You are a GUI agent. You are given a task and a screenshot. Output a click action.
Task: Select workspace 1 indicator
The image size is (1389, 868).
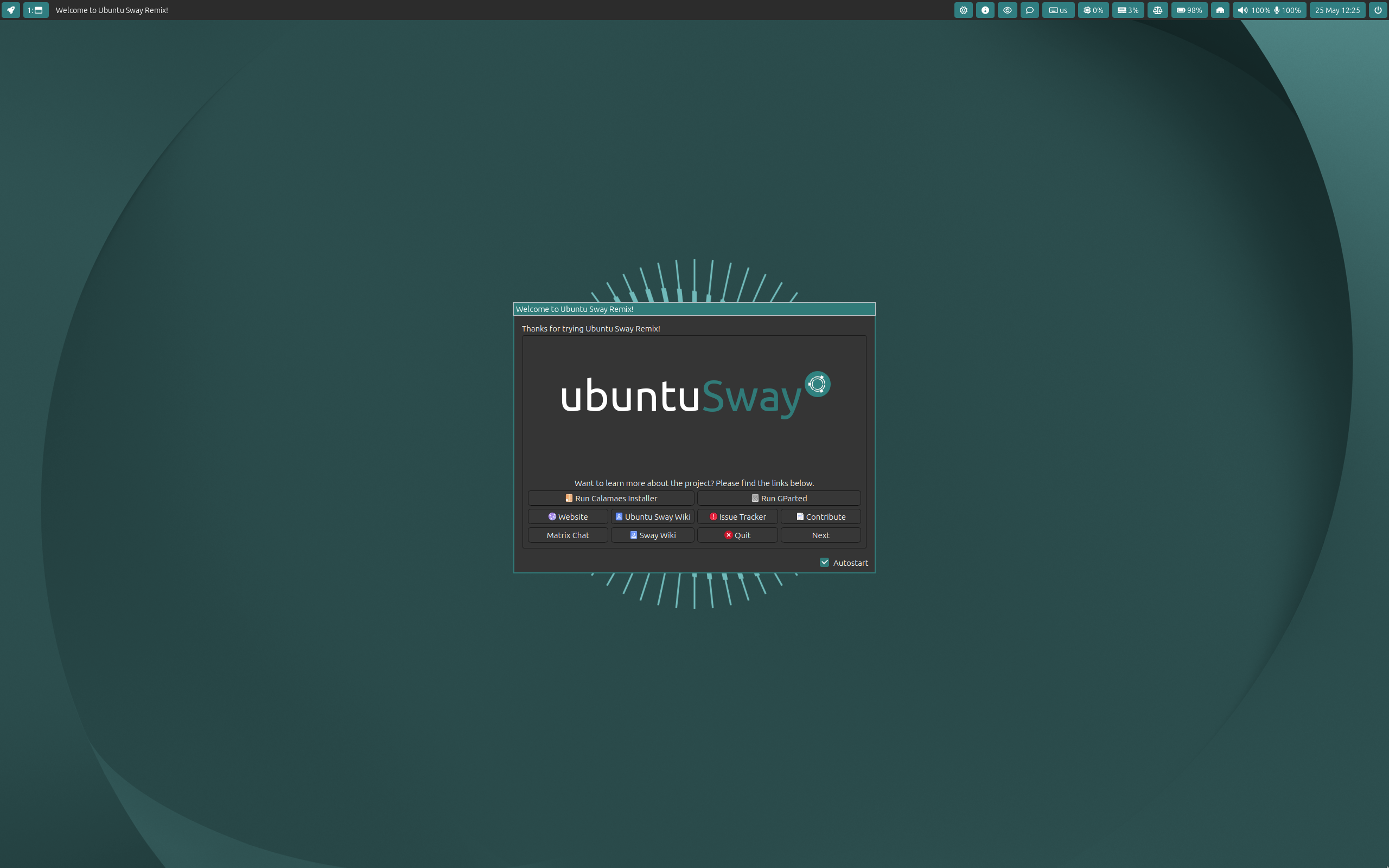click(x=36, y=10)
